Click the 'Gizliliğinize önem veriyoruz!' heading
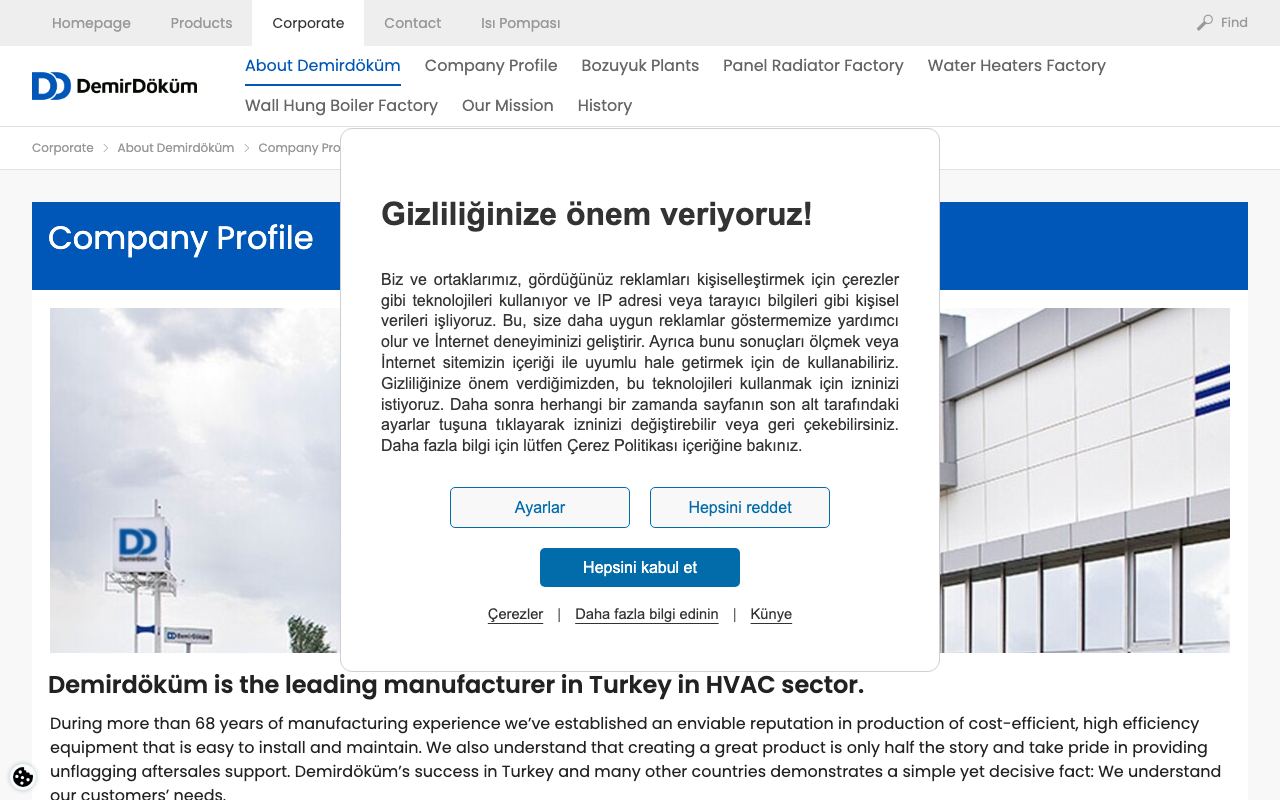 pyautogui.click(x=596, y=214)
